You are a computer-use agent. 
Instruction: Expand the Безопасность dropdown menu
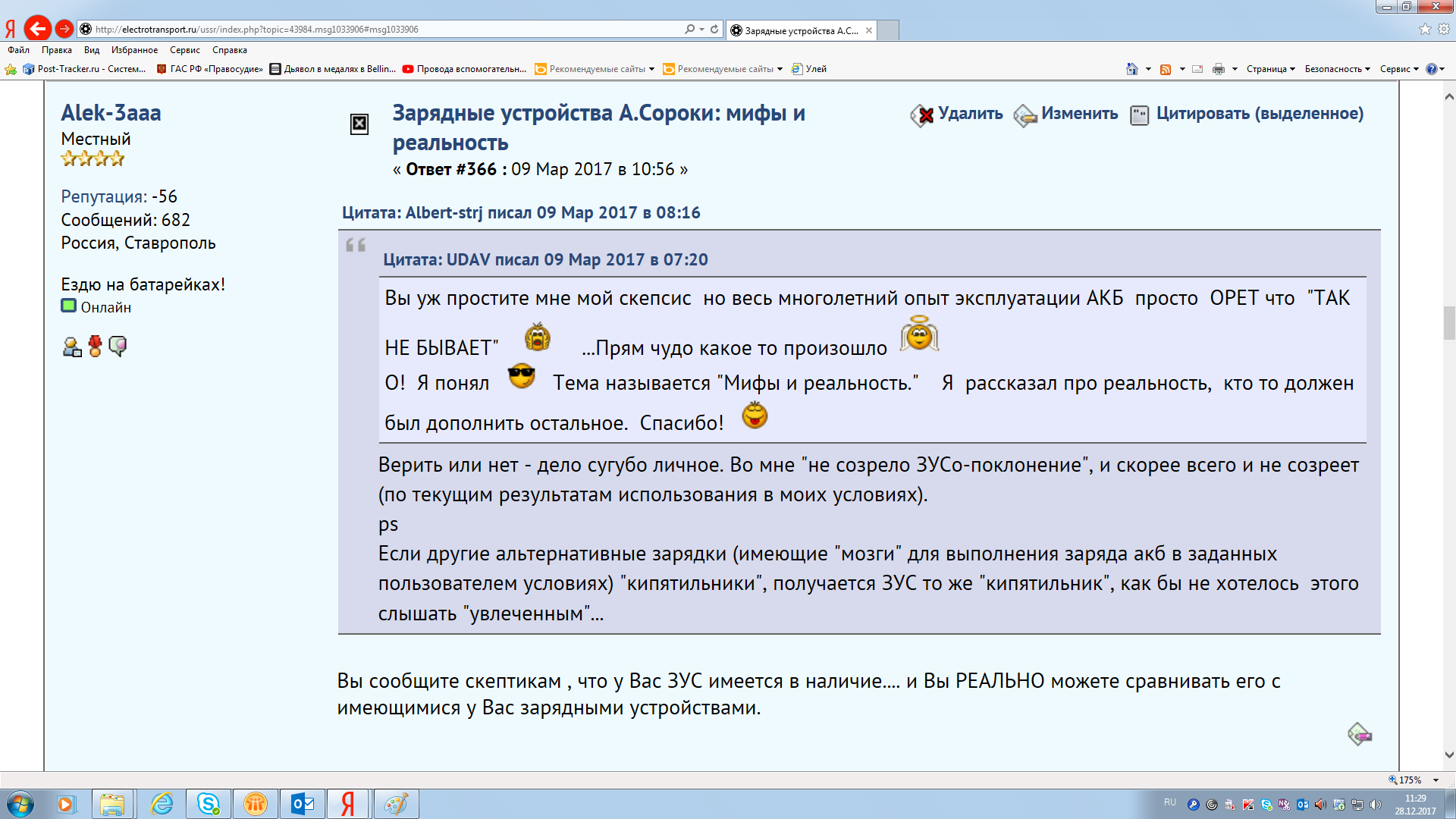(1337, 69)
